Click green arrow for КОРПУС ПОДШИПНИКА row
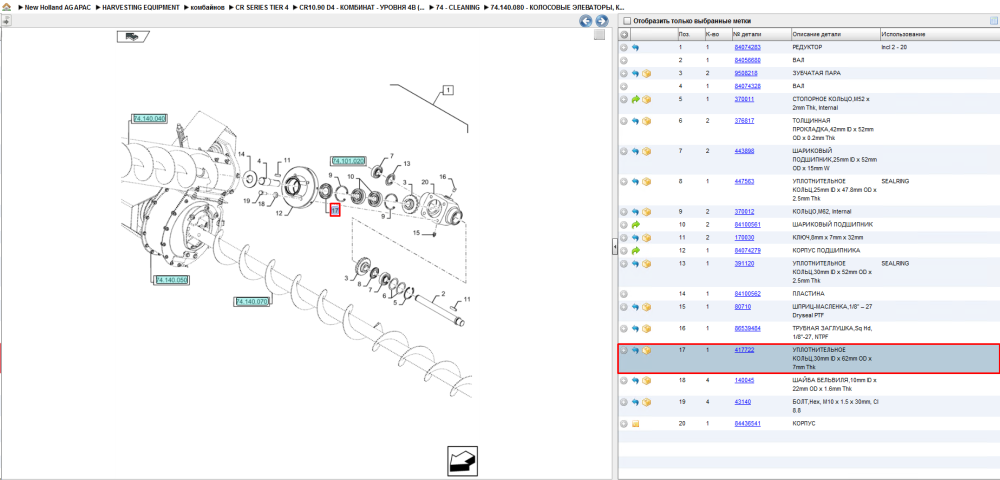 [x=635, y=251]
